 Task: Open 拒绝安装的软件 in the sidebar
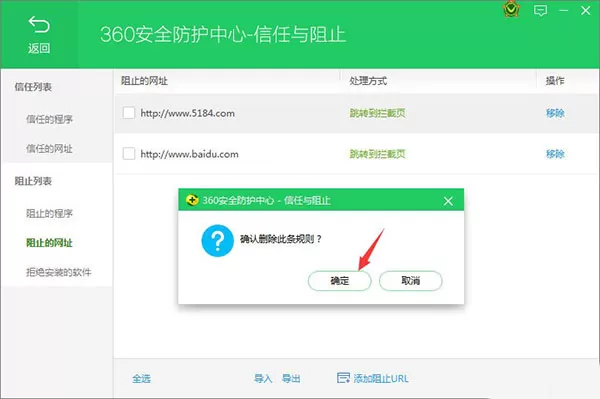tap(59, 272)
